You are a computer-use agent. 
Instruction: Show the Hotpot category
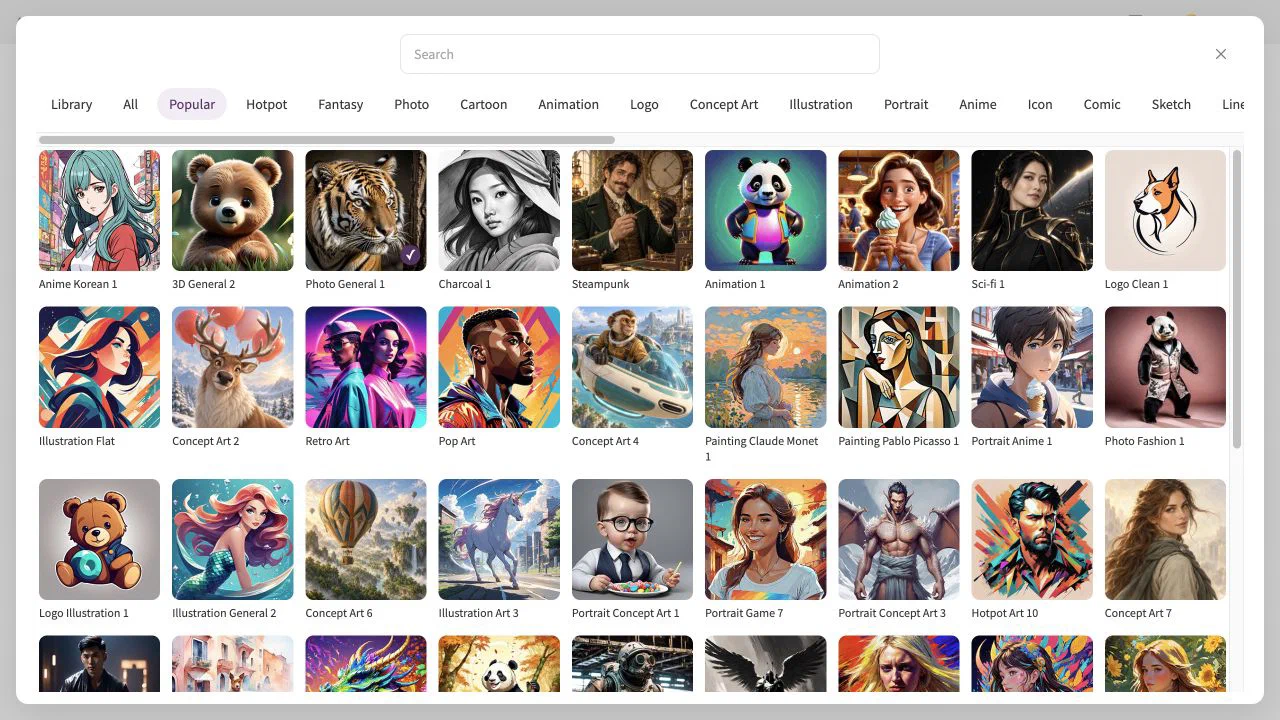point(266,104)
